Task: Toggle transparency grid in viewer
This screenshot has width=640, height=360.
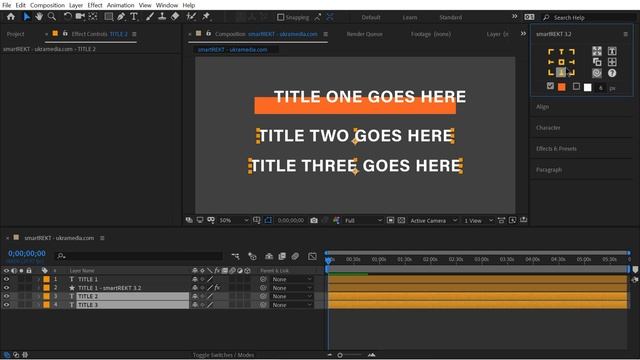Action: pyautogui.click(x=401, y=220)
